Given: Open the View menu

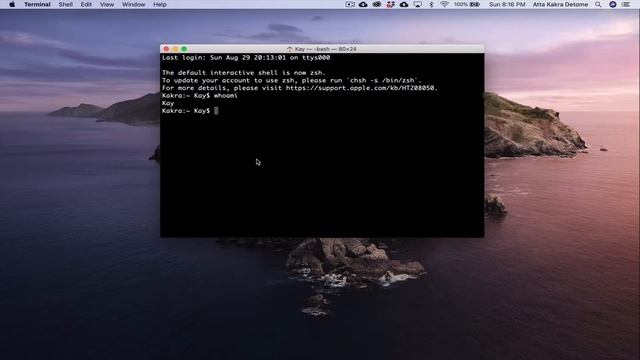Looking at the screenshot, I should tap(107, 4).
